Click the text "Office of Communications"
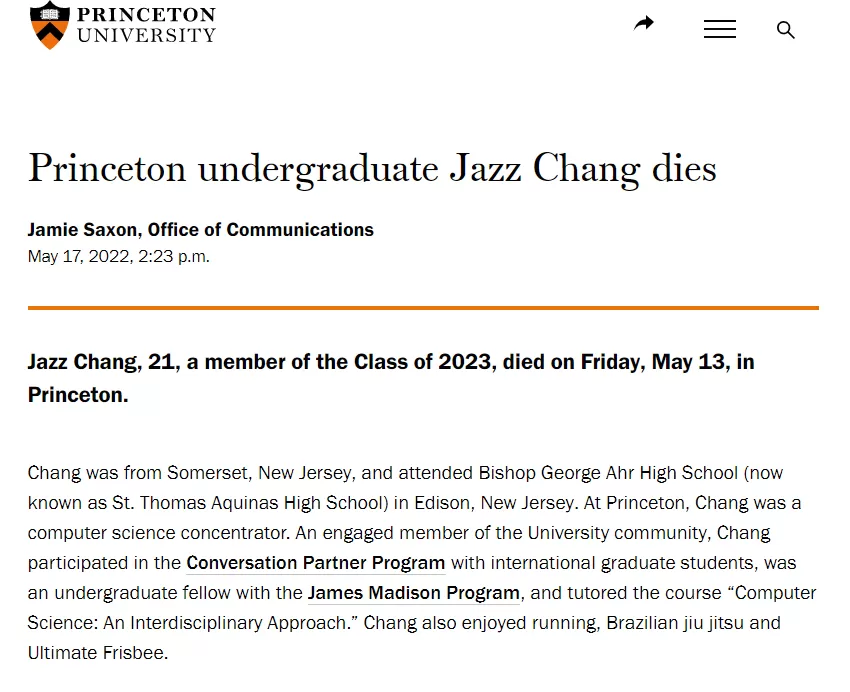Viewport: 850px width, 692px height. pos(261,230)
